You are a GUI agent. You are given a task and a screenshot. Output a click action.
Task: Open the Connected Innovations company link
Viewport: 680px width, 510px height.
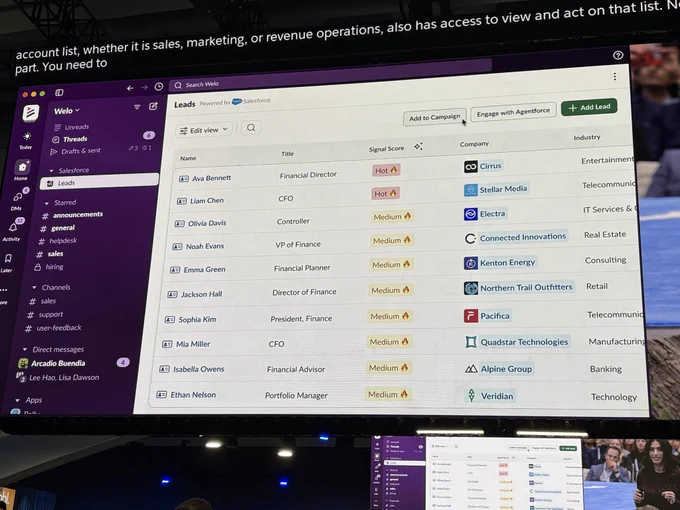coord(523,237)
